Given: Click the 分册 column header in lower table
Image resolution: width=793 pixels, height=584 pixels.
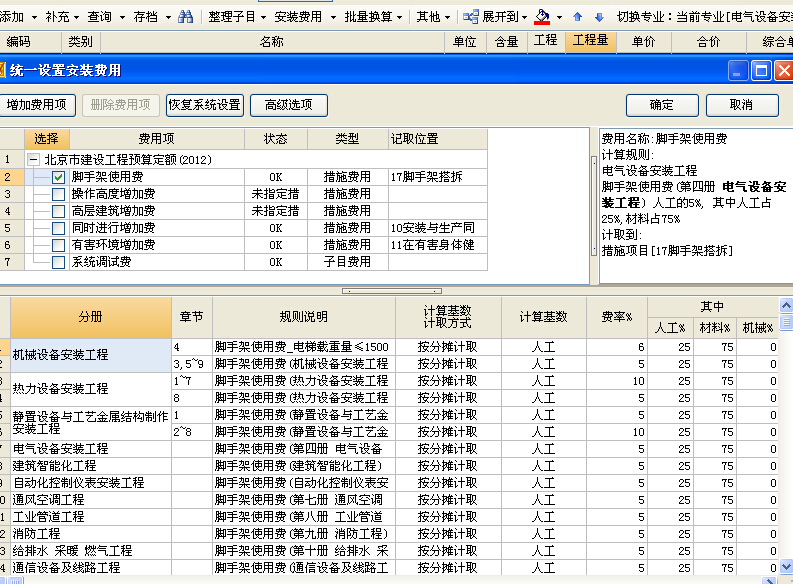Looking at the screenshot, I should click(91, 318).
